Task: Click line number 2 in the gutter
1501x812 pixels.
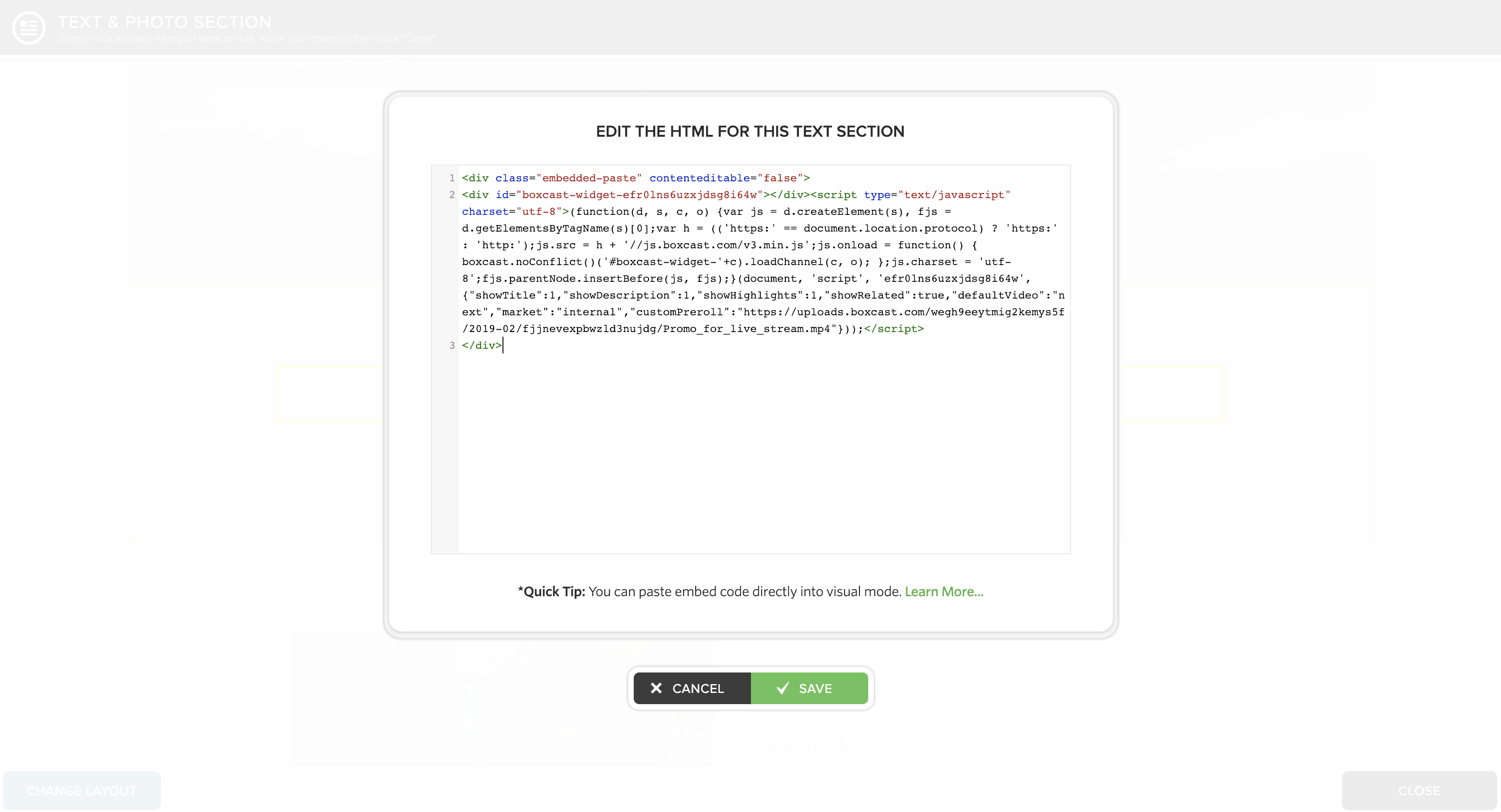Action: click(452, 195)
